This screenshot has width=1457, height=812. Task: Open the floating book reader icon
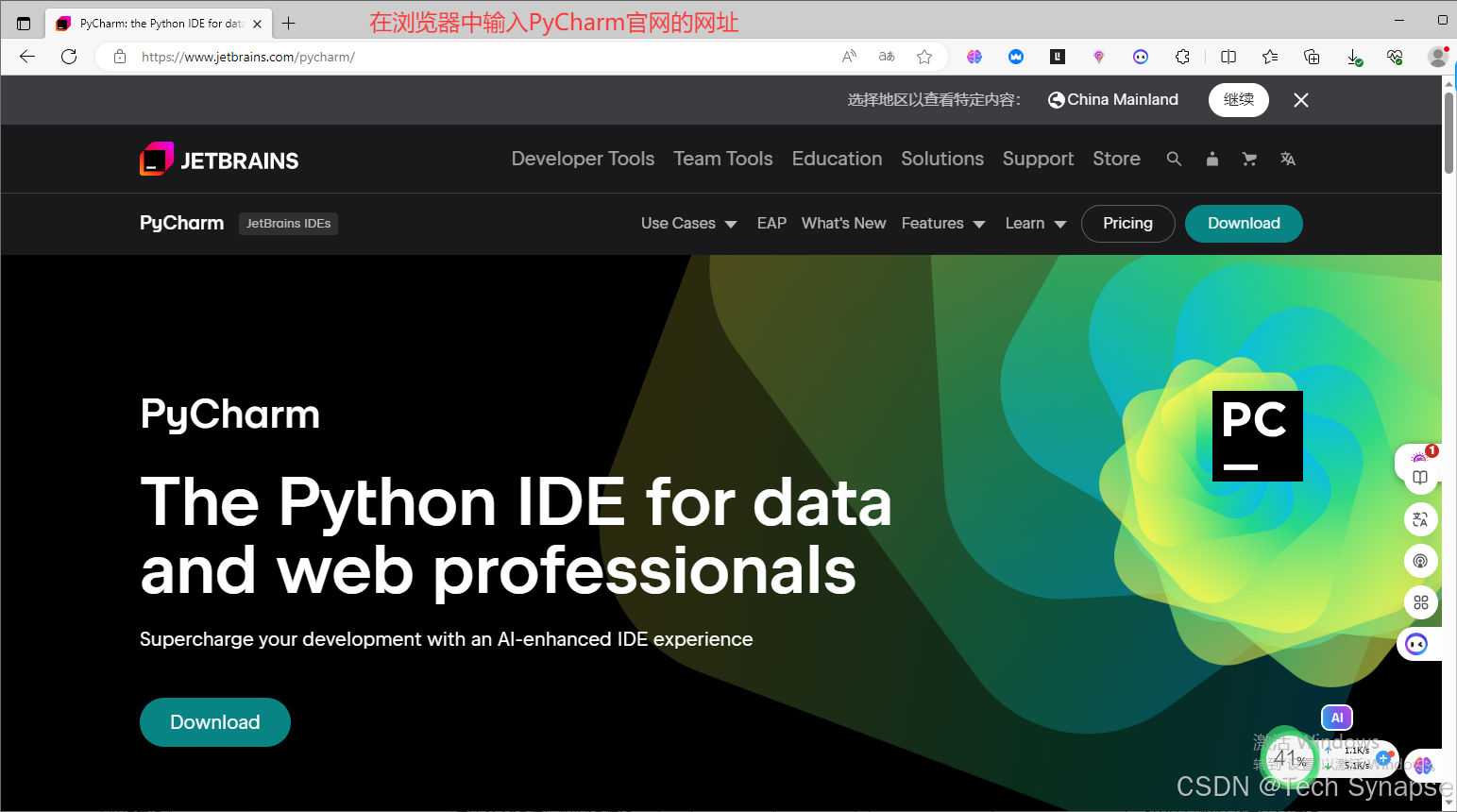click(x=1420, y=478)
